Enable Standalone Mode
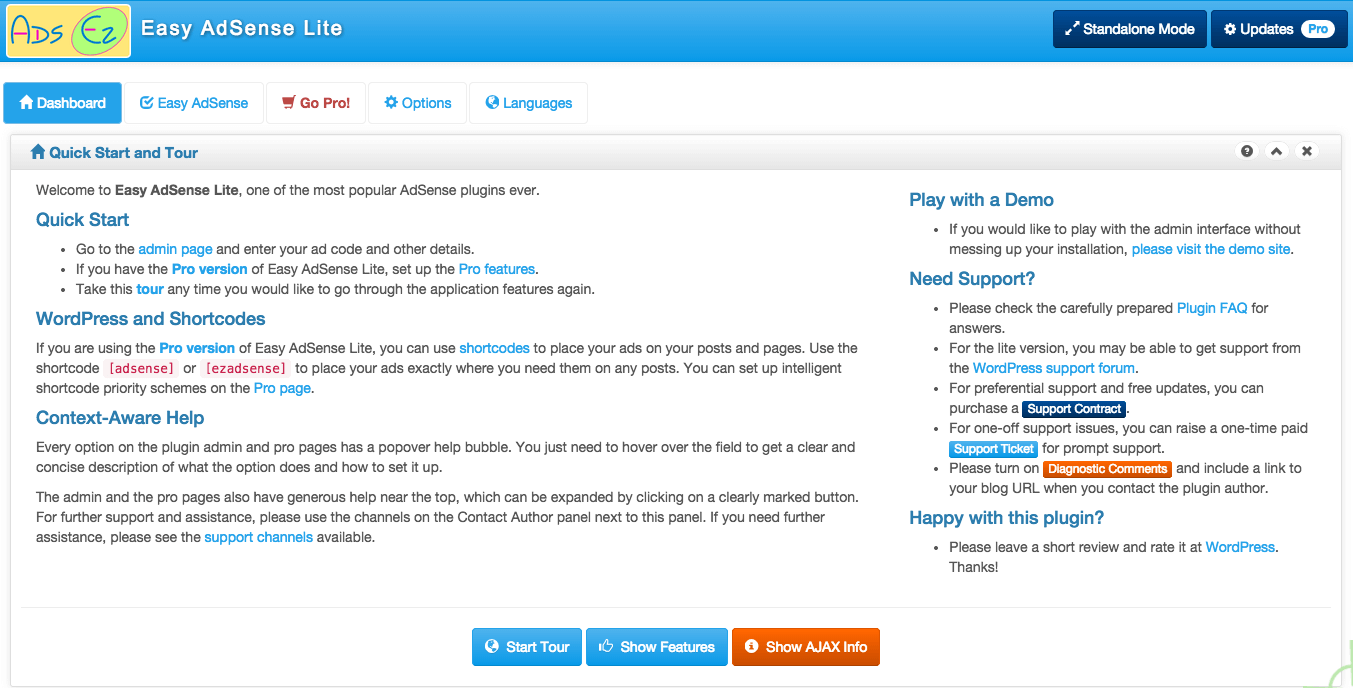Screen dimensions: 1353x688 [1130, 29]
